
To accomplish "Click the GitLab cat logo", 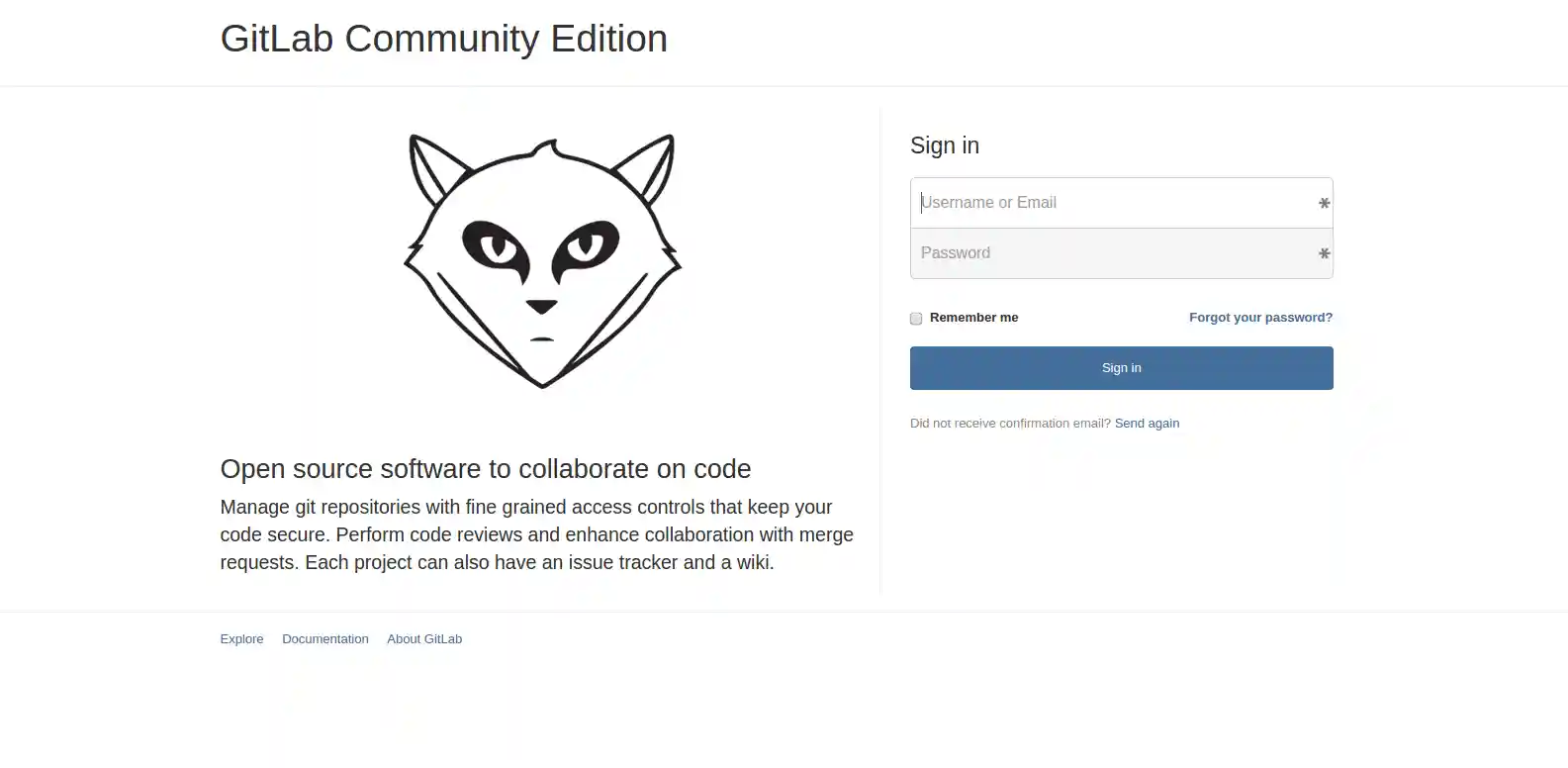I will 542,259.
